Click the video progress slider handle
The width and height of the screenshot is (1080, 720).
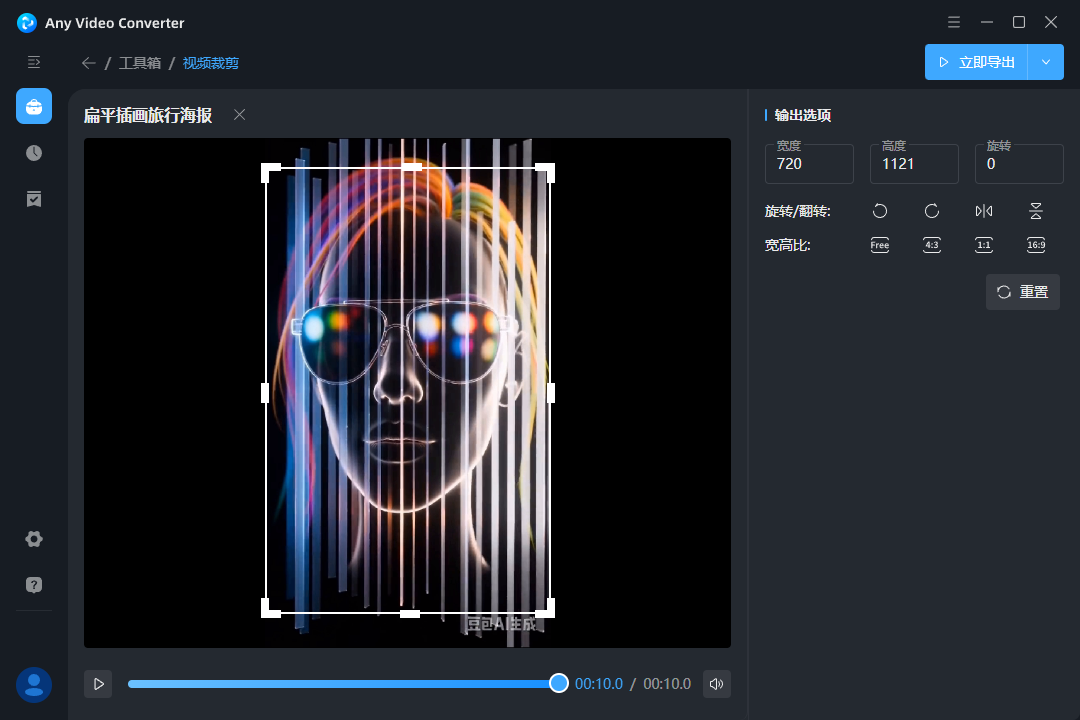click(559, 683)
